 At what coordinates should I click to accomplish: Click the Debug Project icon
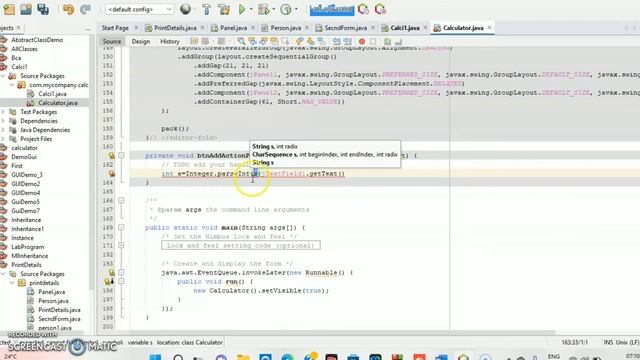pyautogui.click(x=263, y=9)
